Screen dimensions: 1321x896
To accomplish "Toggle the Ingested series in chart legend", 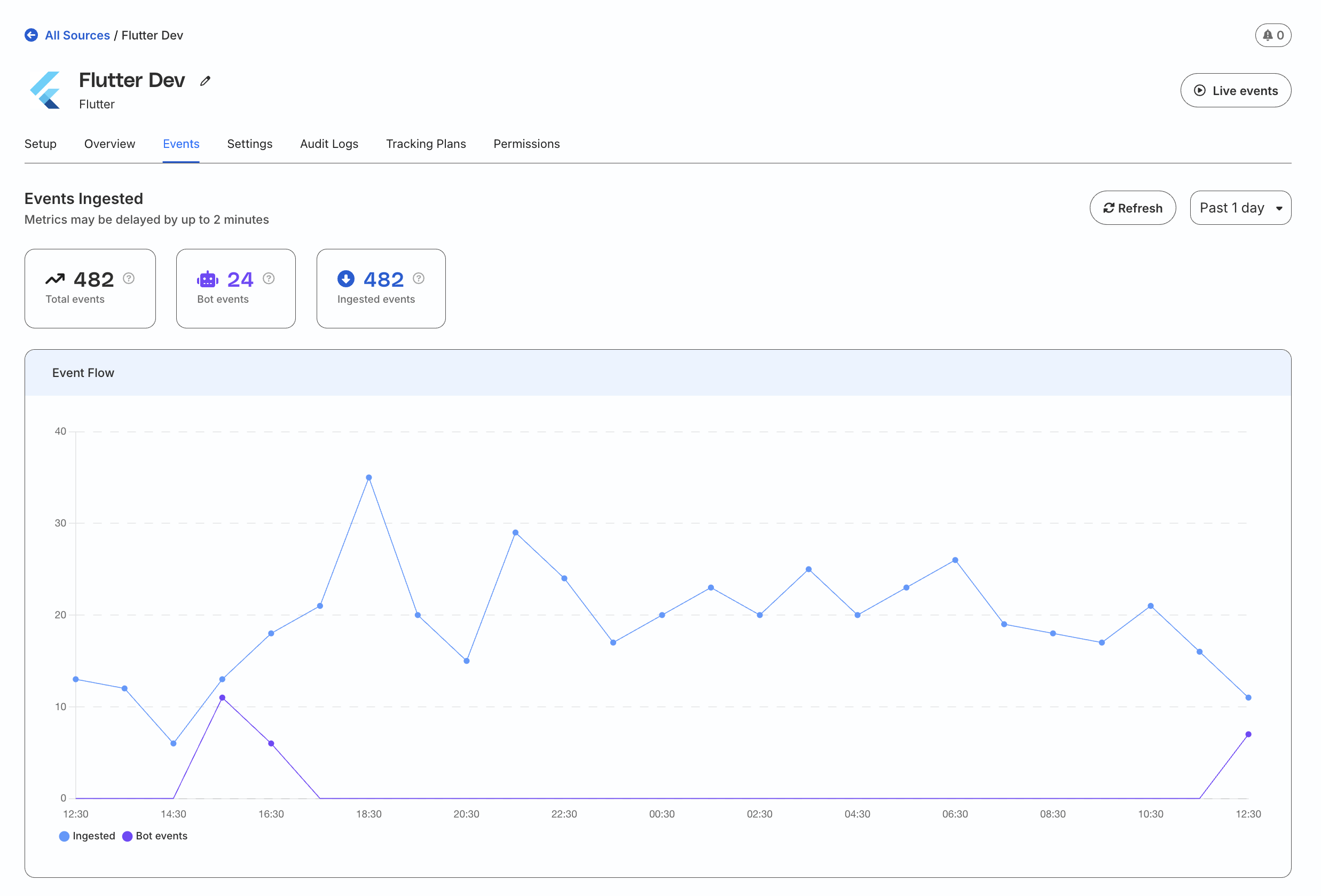I will [x=87, y=836].
